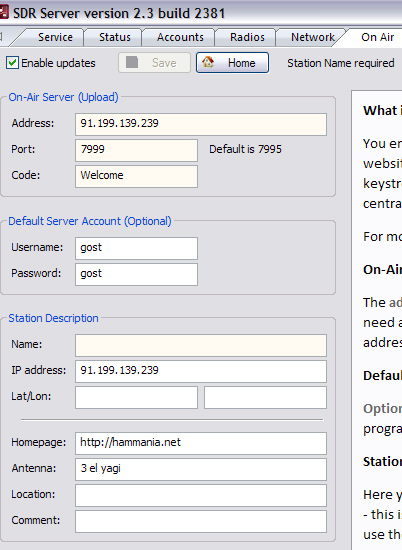Click the SDR Server application icon in title bar
Screen dimensions: 402x550
[x=4, y=13]
